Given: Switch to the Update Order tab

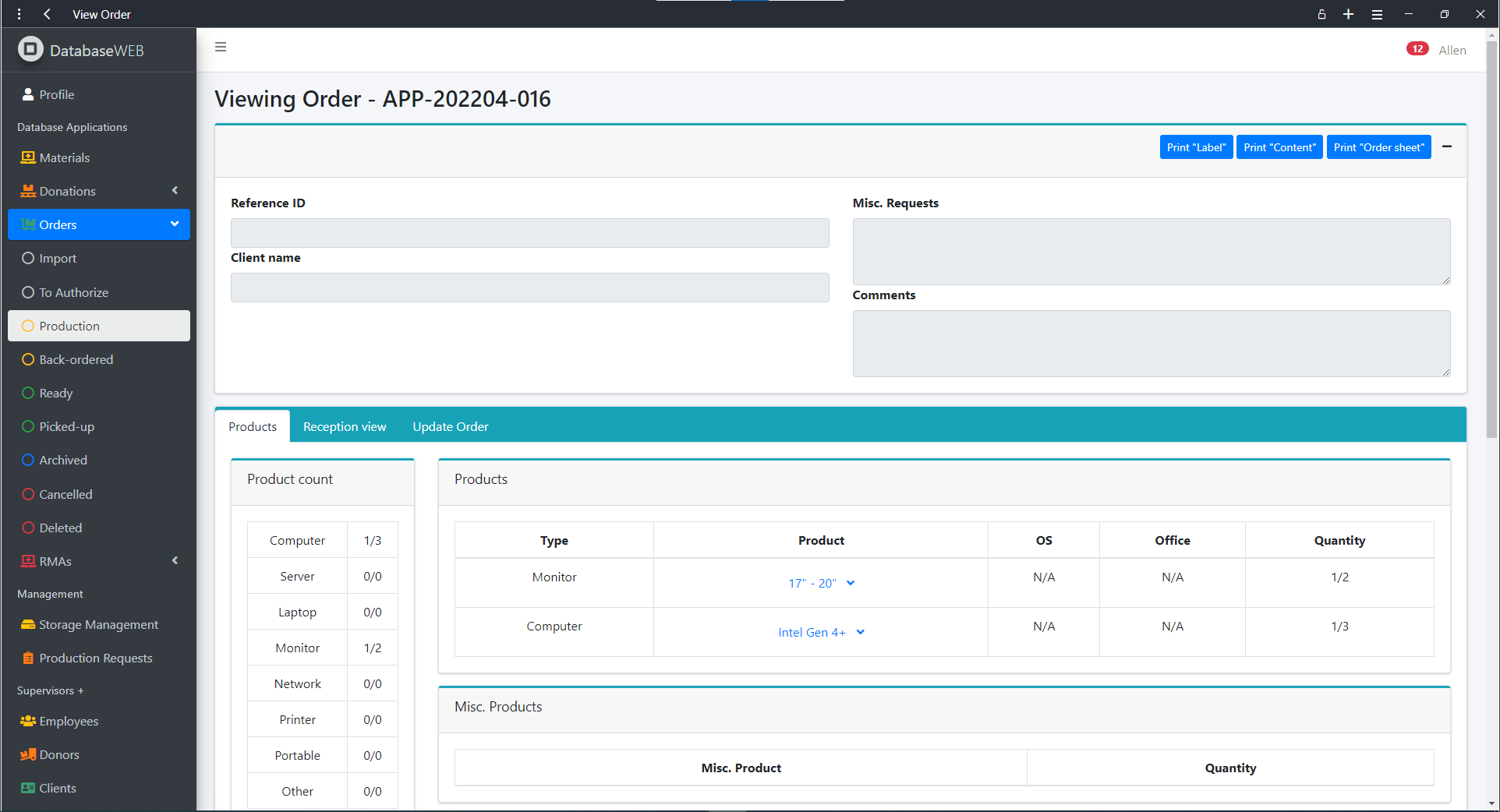Looking at the screenshot, I should tap(451, 426).
